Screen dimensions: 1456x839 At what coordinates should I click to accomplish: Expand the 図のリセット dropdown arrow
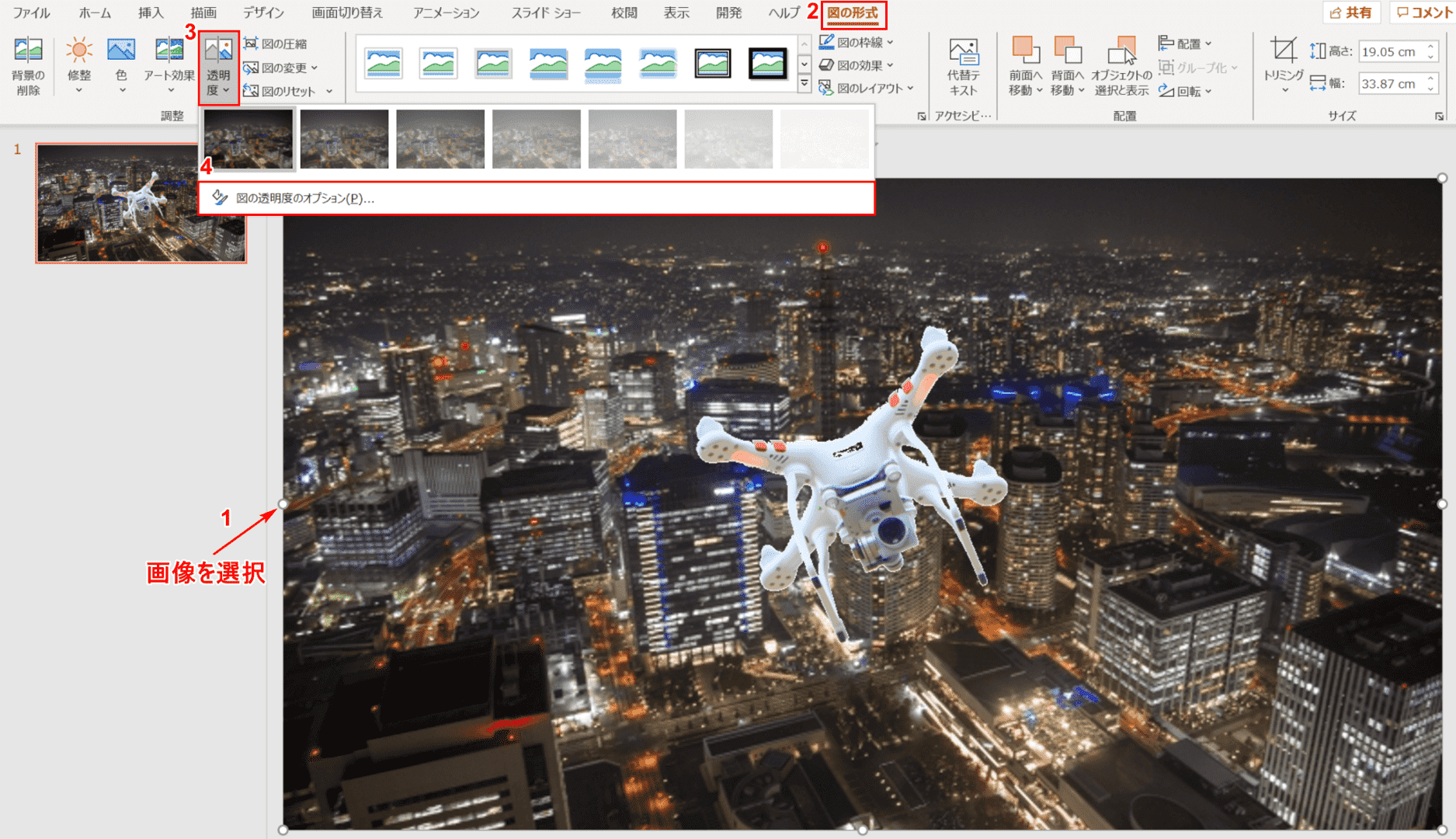pos(329,91)
